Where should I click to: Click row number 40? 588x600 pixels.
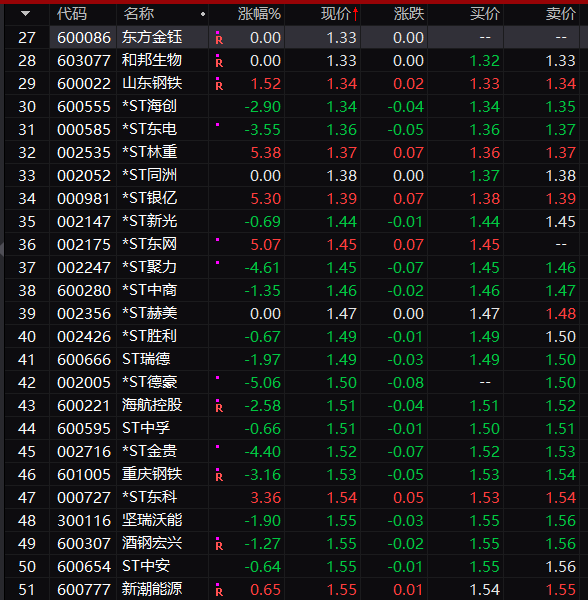point(27,337)
